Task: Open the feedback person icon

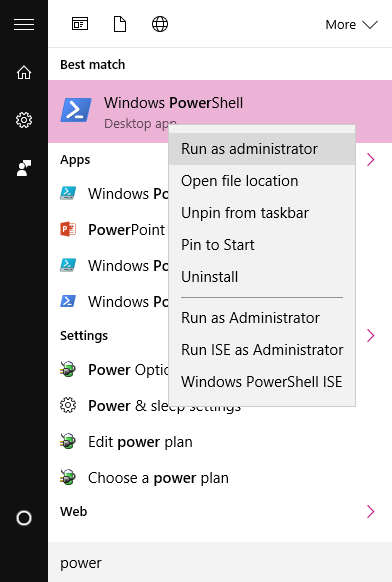Action: [24, 168]
